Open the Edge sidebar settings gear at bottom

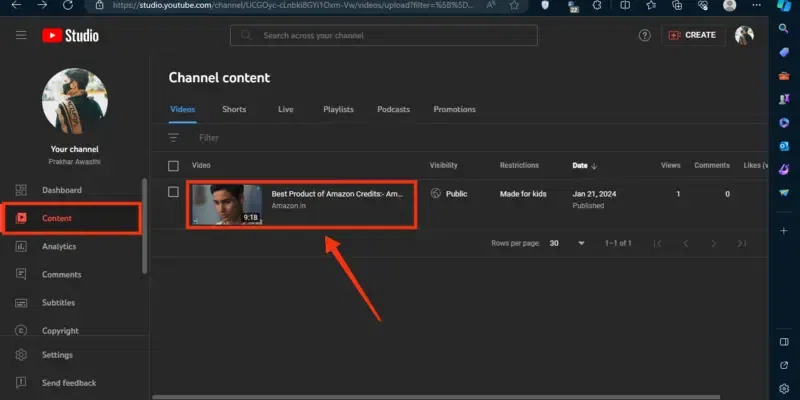[x=784, y=389]
